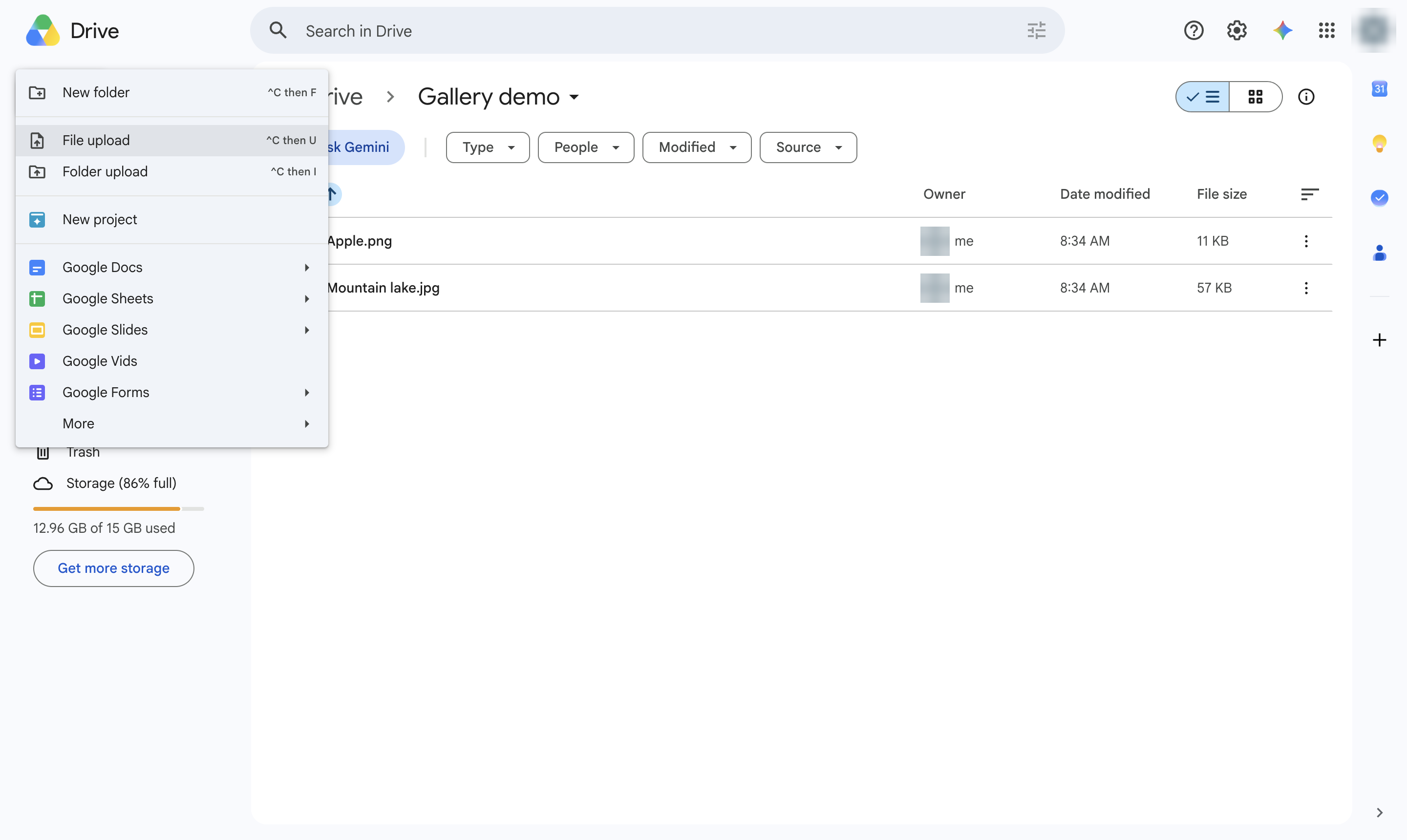Expand the Google Sheets submenu
1407x840 pixels.
(x=171, y=299)
